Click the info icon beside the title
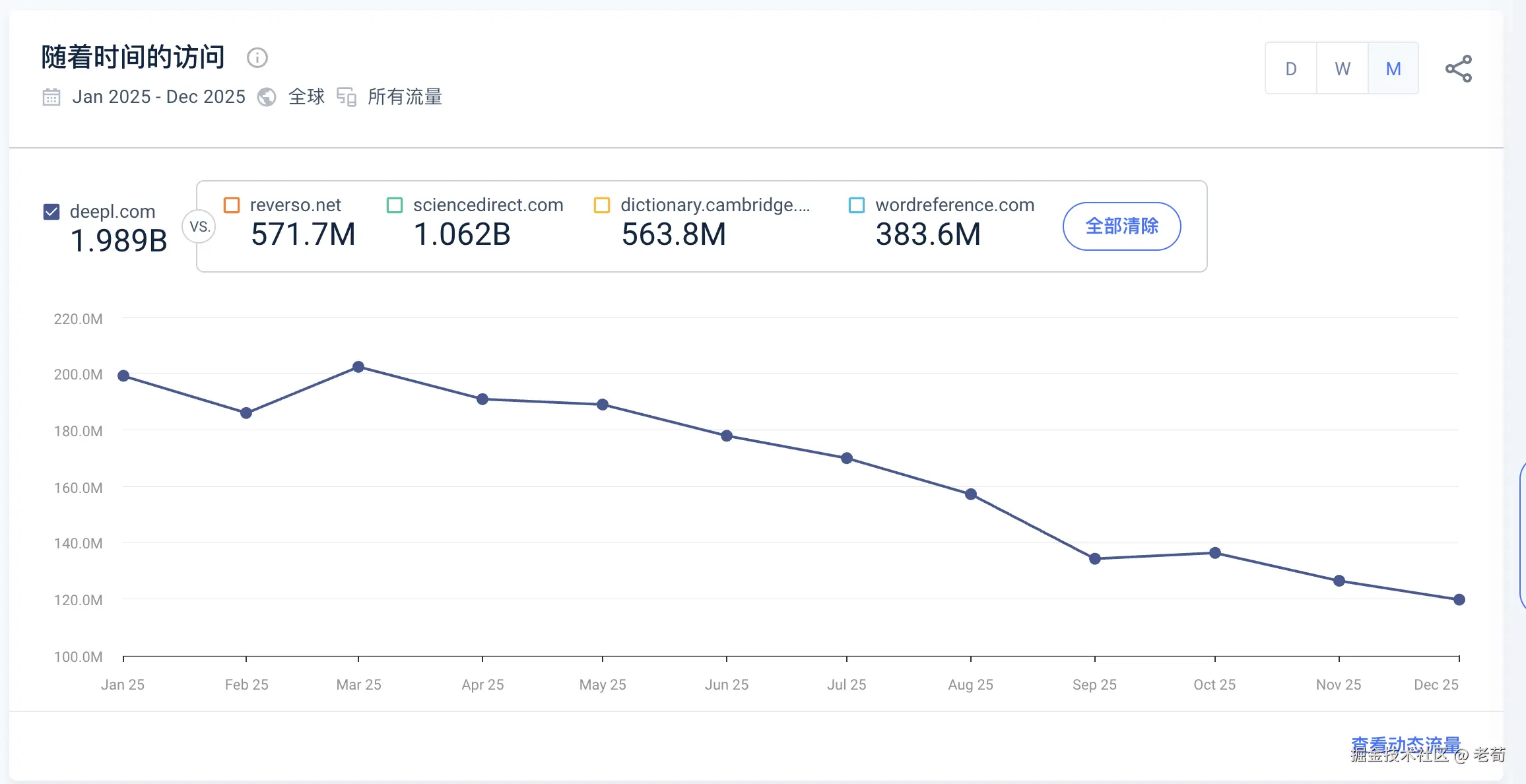The height and width of the screenshot is (784, 1526). coord(257,58)
